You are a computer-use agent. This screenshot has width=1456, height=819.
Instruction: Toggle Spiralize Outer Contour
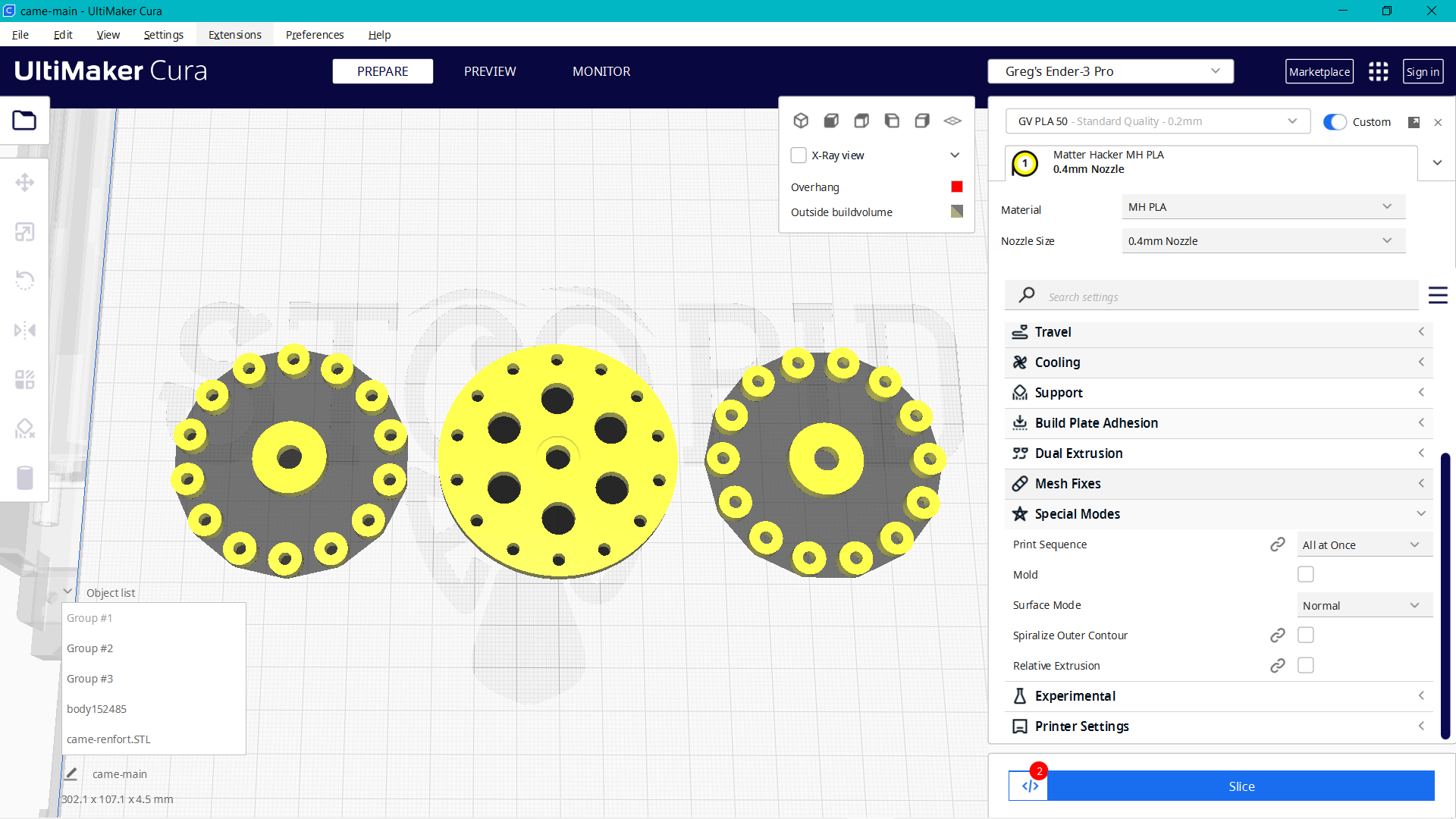(1305, 635)
